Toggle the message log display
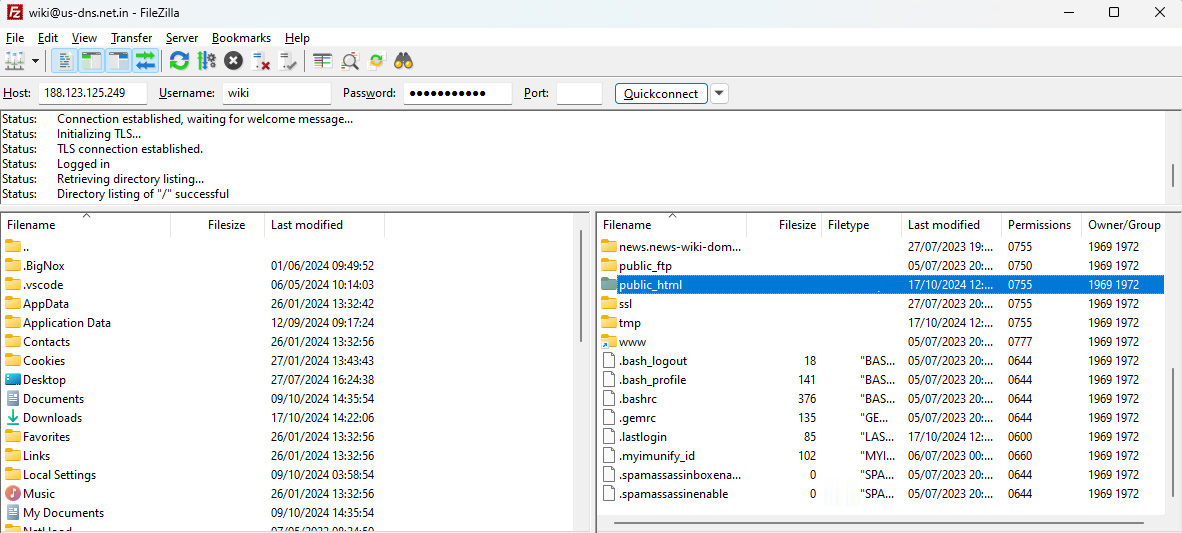Image resolution: width=1182 pixels, height=533 pixels. [66, 61]
